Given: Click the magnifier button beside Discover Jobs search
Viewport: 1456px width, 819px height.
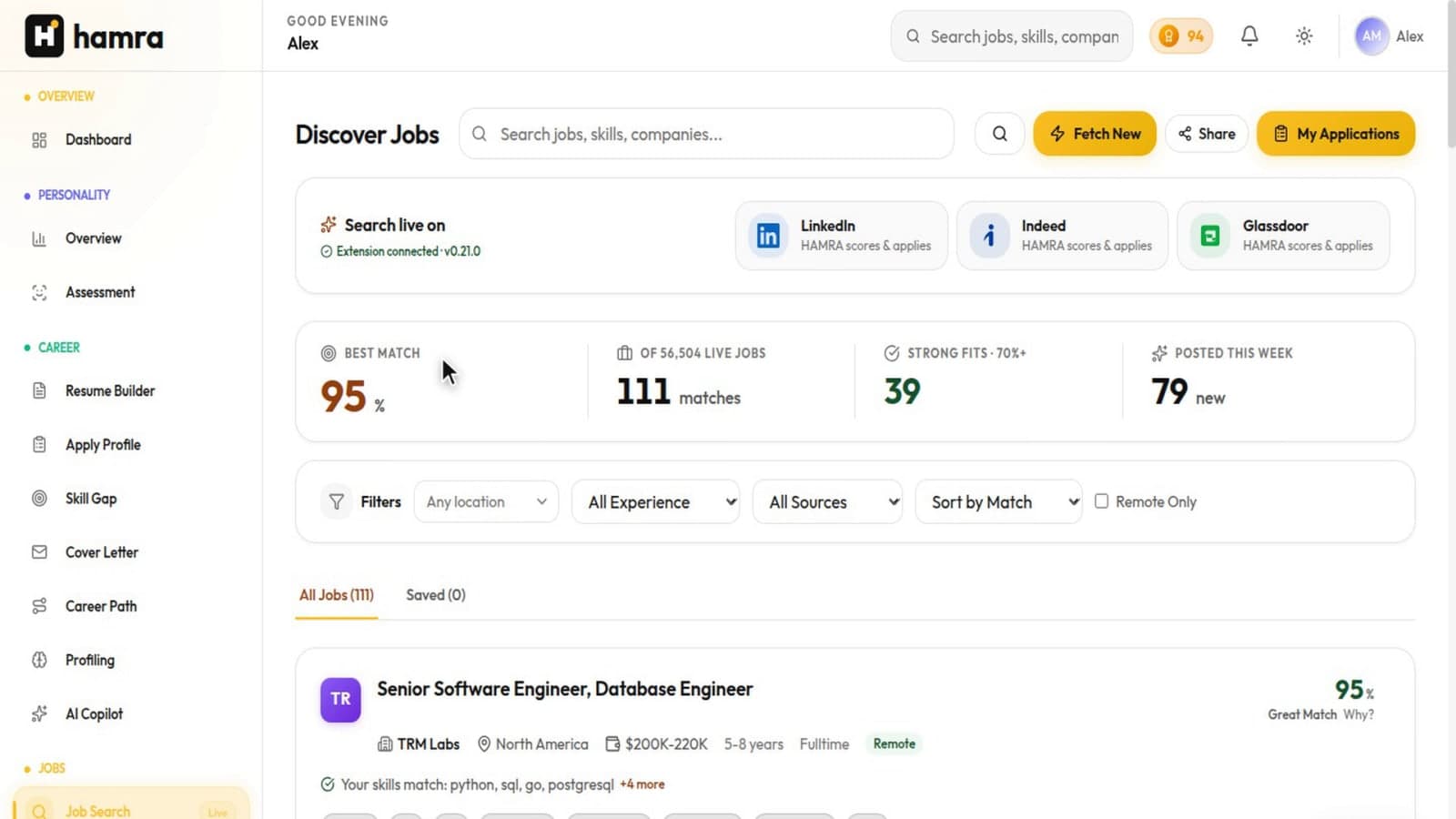Looking at the screenshot, I should pos(999,134).
